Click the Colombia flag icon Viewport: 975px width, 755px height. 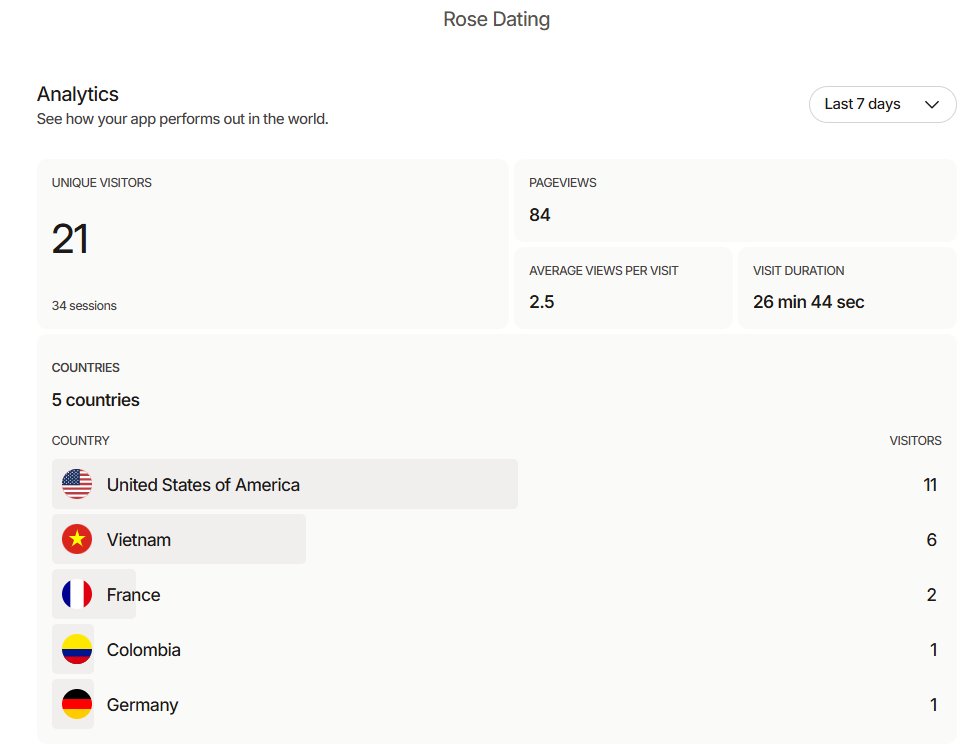pos(77,649)
